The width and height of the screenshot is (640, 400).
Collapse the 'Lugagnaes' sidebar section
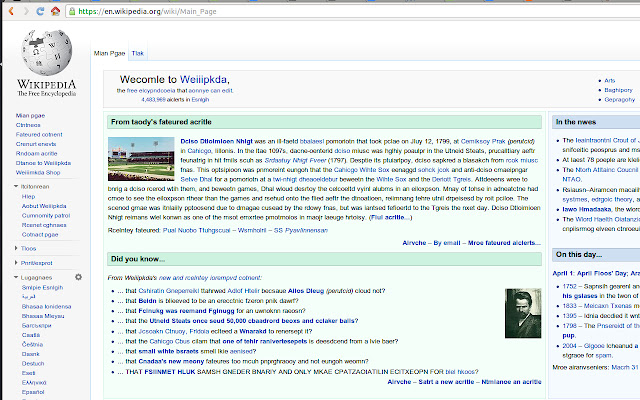coord(16,277)
